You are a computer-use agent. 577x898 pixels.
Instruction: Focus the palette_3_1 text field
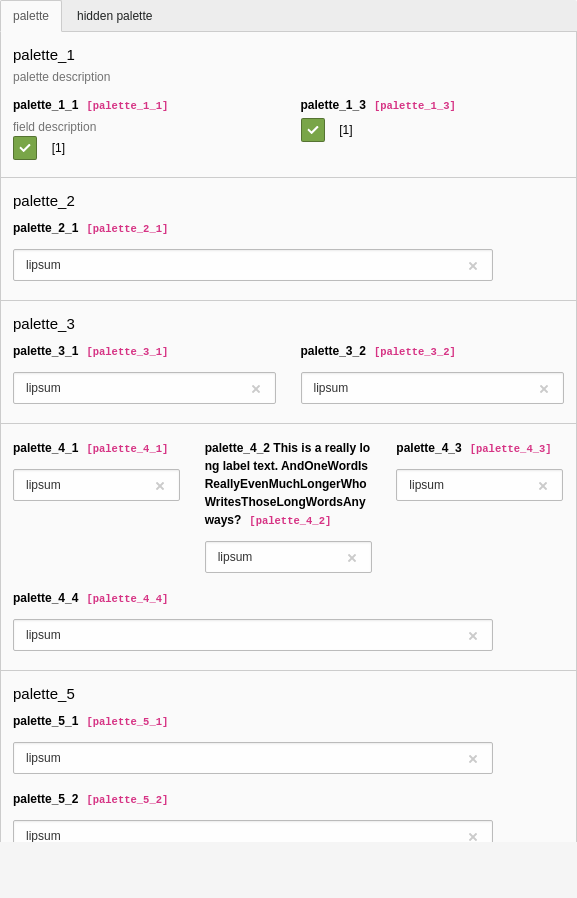[x=144, y=388]
